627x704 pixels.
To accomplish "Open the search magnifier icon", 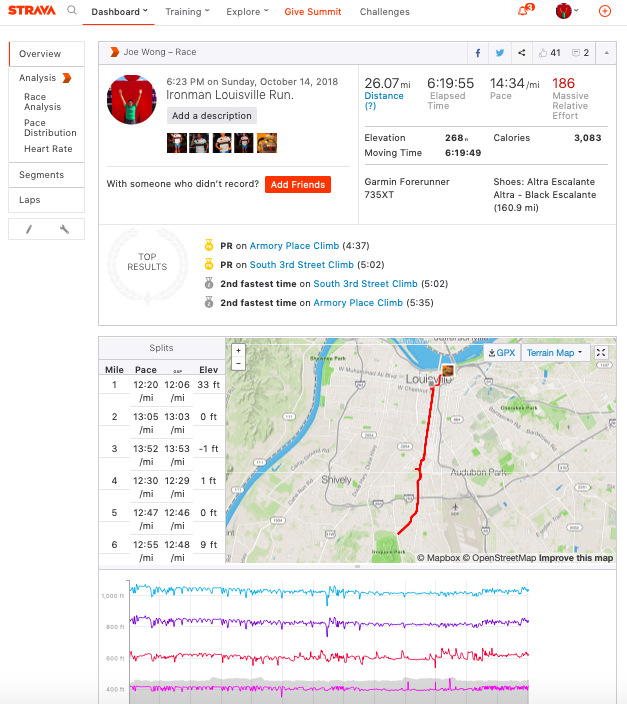I will coord(72,11).
